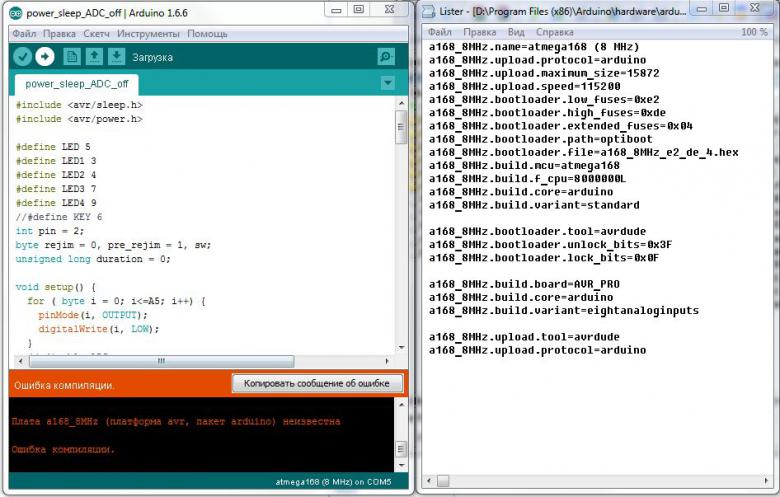Open Правка menu in Lister window
This screenshot has width=780, height=497.
point(480,32)
